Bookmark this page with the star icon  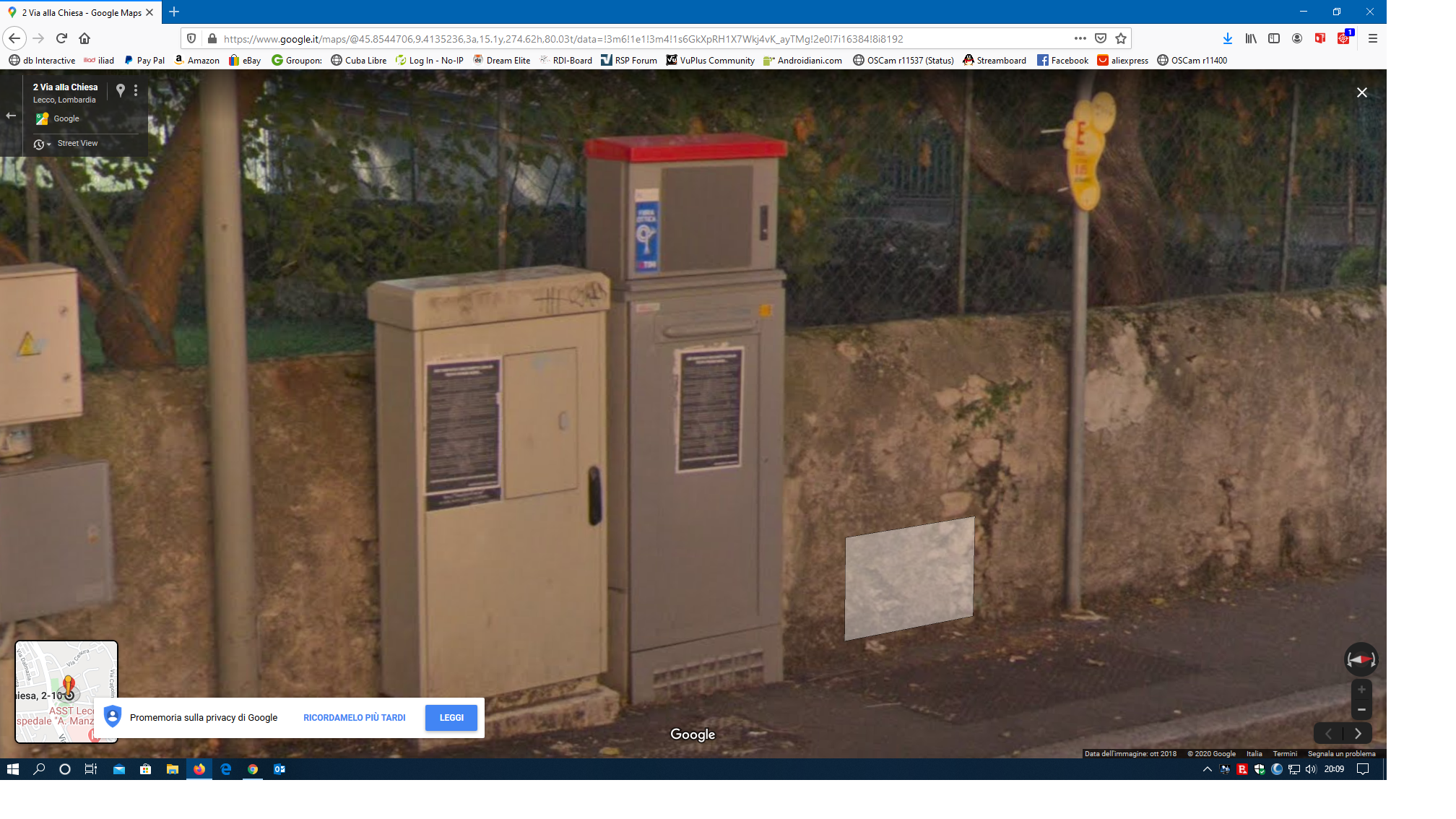click(1121, 38)
